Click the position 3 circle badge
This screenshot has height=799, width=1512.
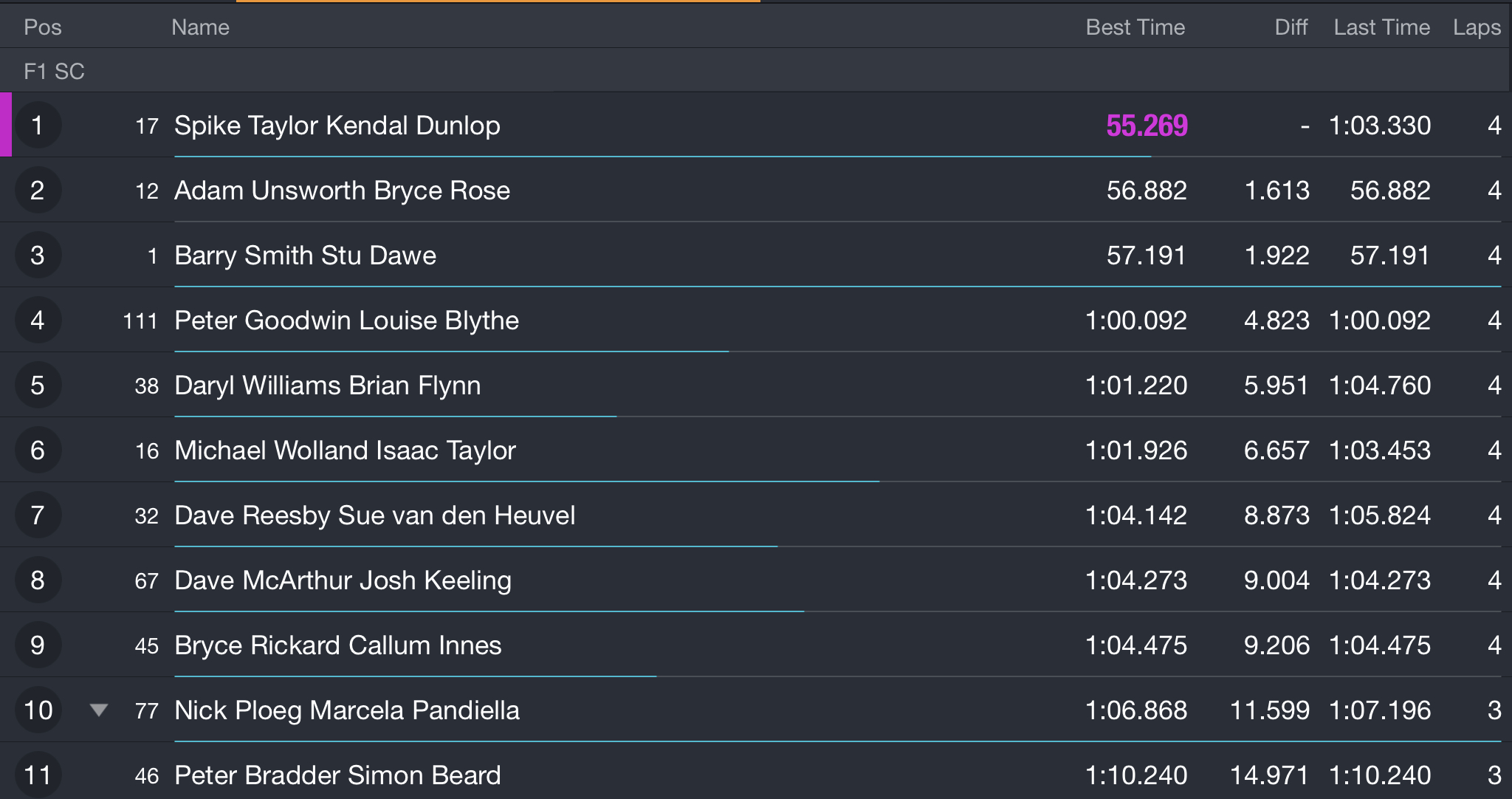38,256
